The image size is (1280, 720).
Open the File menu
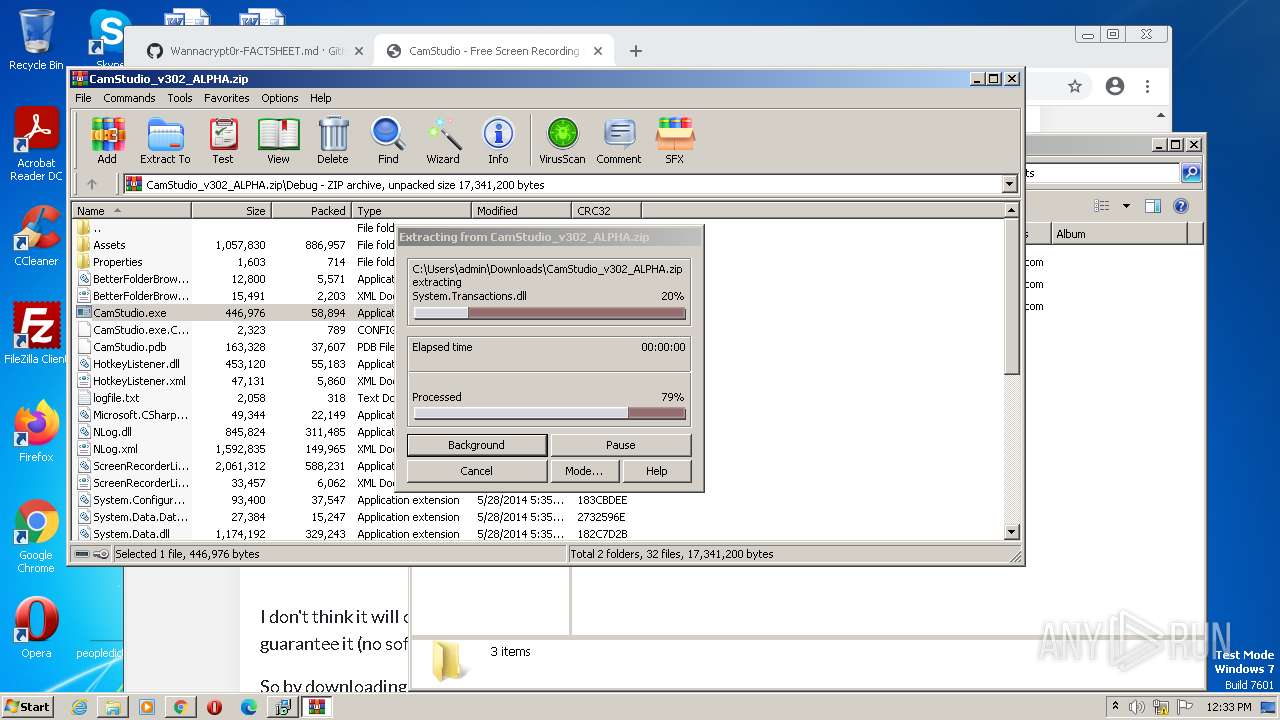(83, 98)
